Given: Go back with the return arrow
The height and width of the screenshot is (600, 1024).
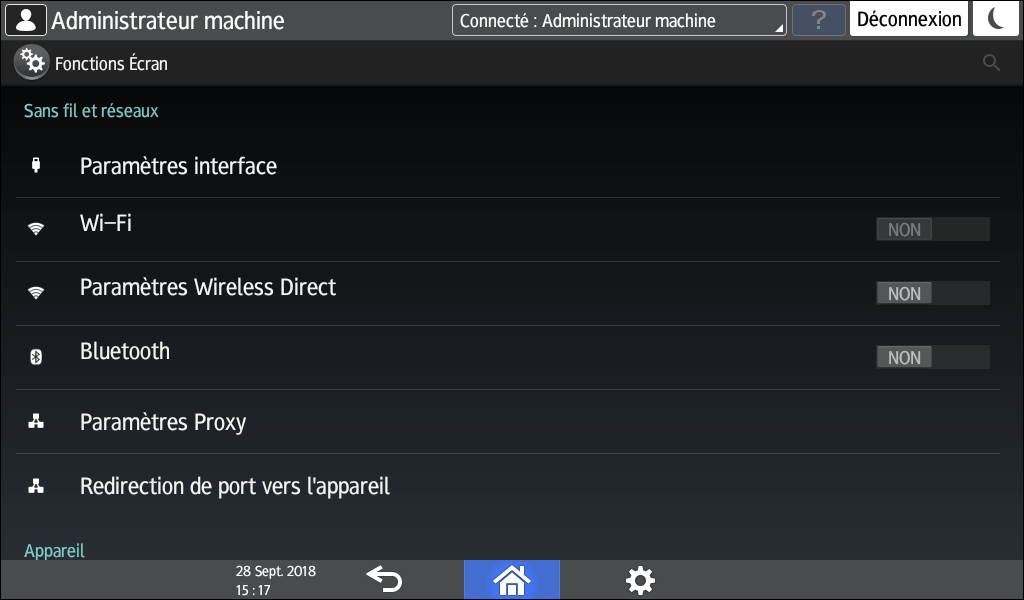Looking at the screenshot, I should pyautogui.click(x=384, y=579).
